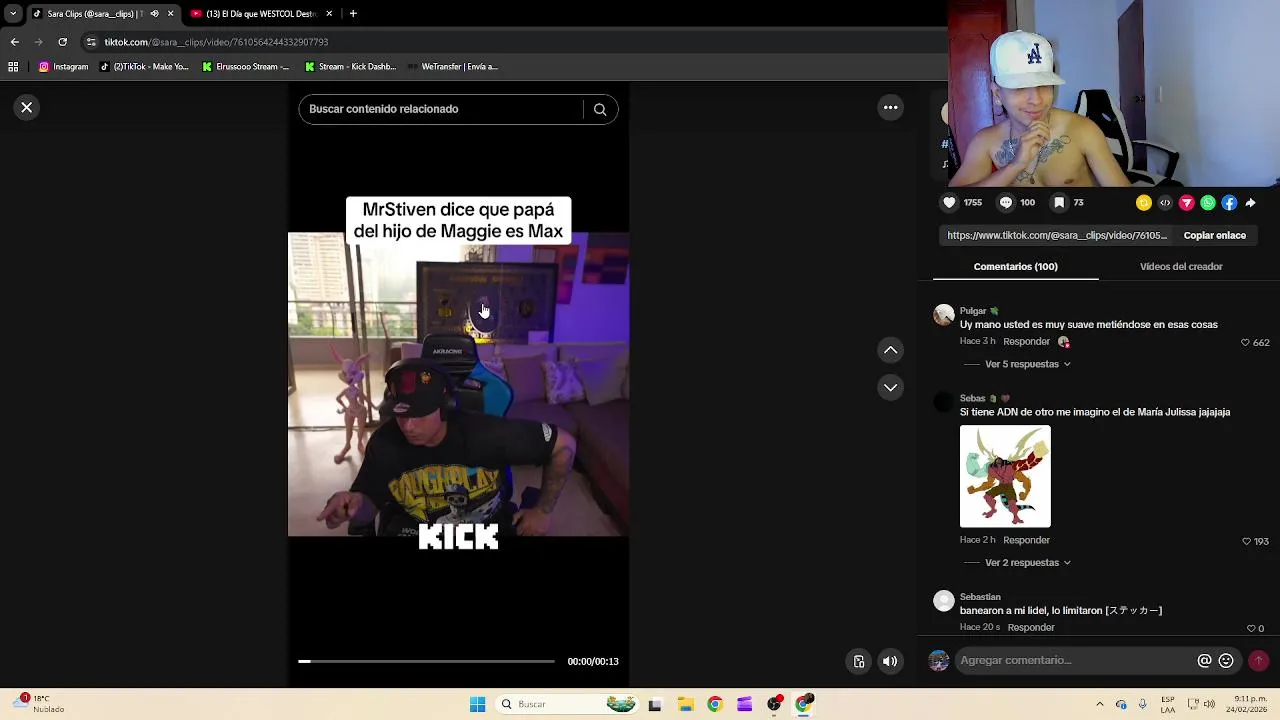
Task: Like Sebastian's comment with 0 likes
Action: click(1250, 628)
